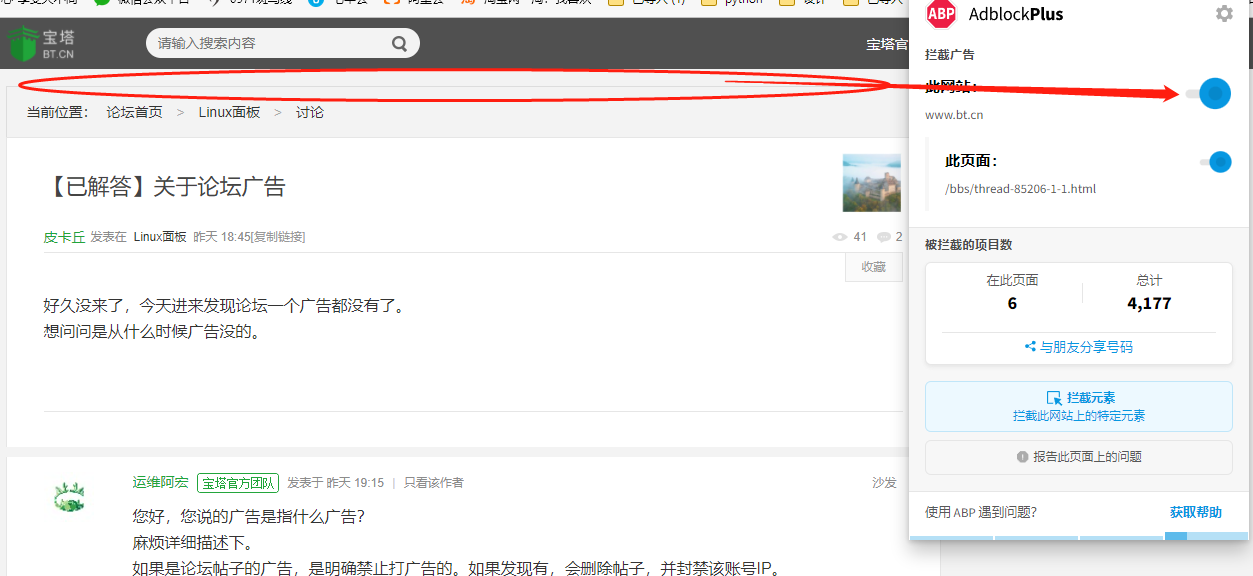Toggle ad blocking for 此网站
The image size is (1253, 576).
click(x=1209, y=94)
